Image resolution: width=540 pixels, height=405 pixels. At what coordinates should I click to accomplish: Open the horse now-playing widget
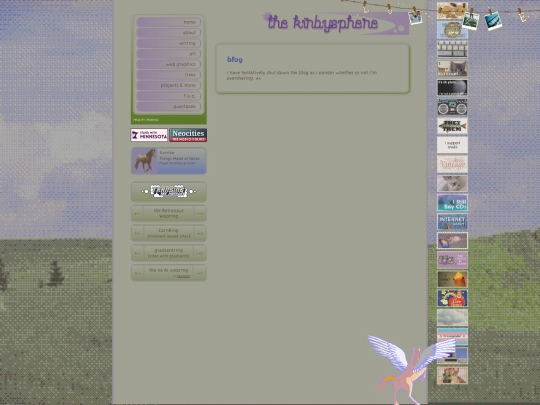pos(169,161)
